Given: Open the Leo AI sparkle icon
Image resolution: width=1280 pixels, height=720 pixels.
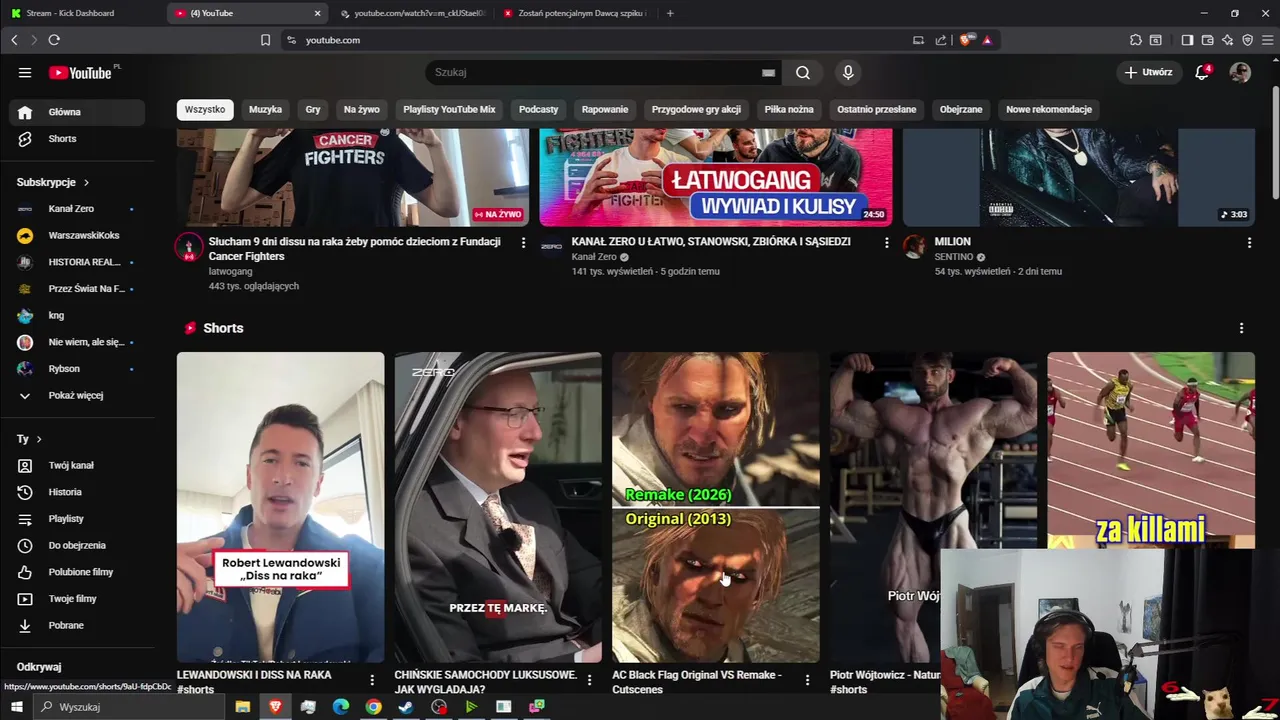Looking at the screenshot, I should pos(1227,40).
